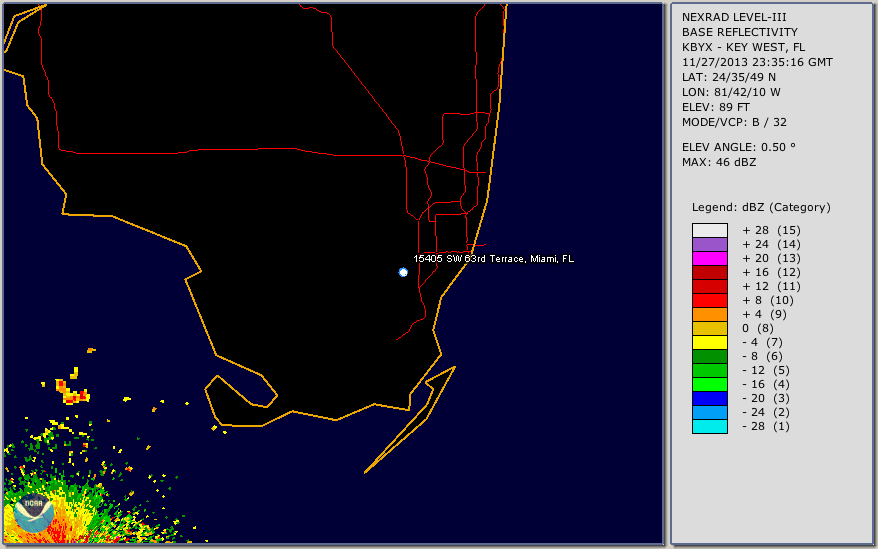Click the '- 28 (1)' legend label

pyautogui.click(x=766, y=426)
